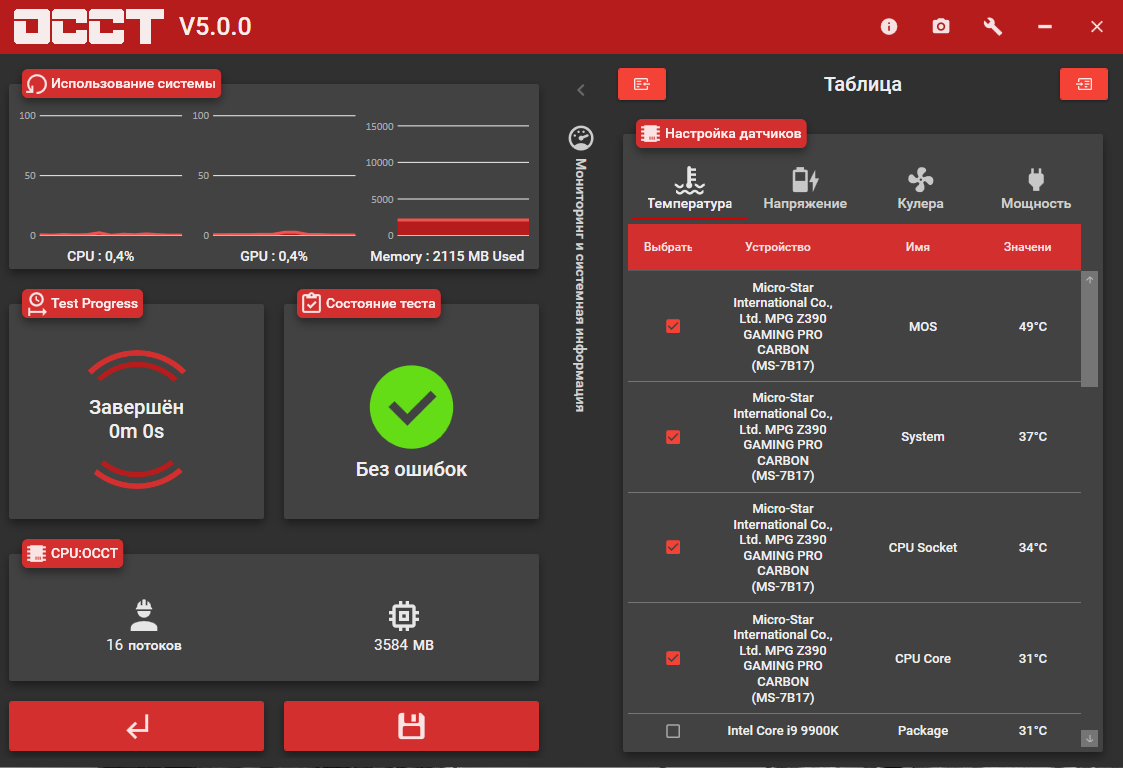Click the V5.0.0 version text
The width and height of the screenshot is (1123, 768).
point(215,27)
